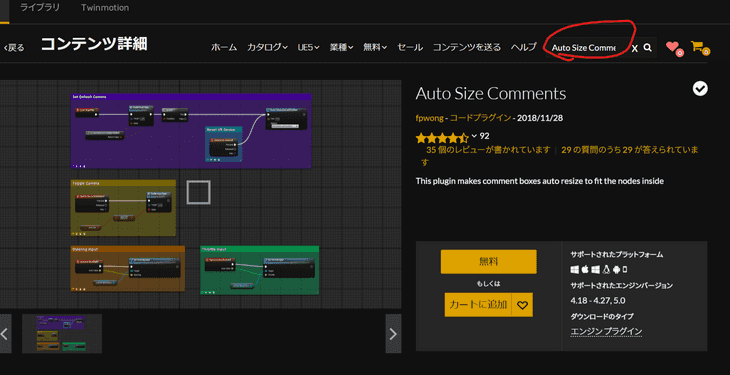Click the search magnifier icon
The width and height of the screenshot is (730, 375).
click(648, 48)
